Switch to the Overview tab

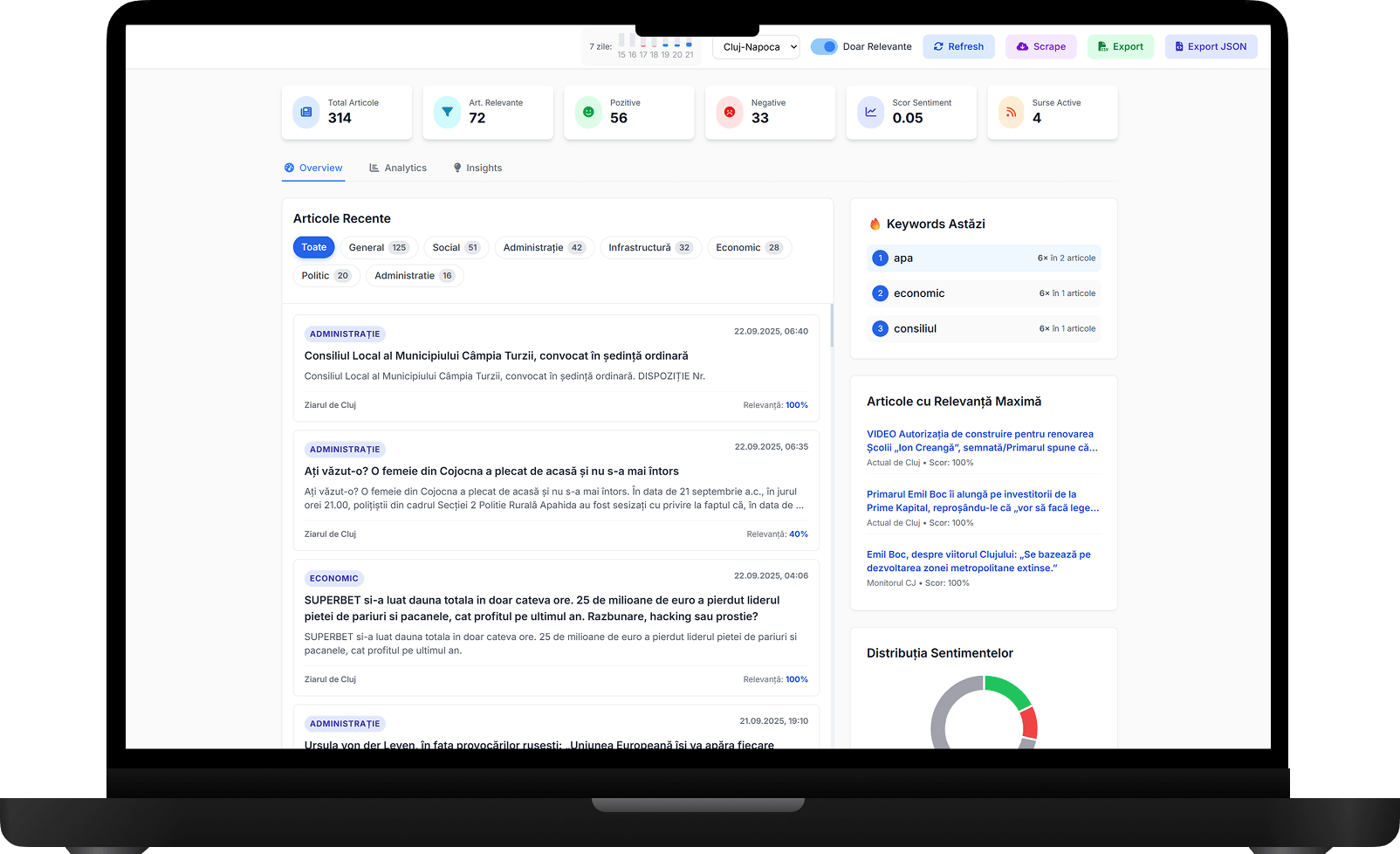(x=313, y=168)
